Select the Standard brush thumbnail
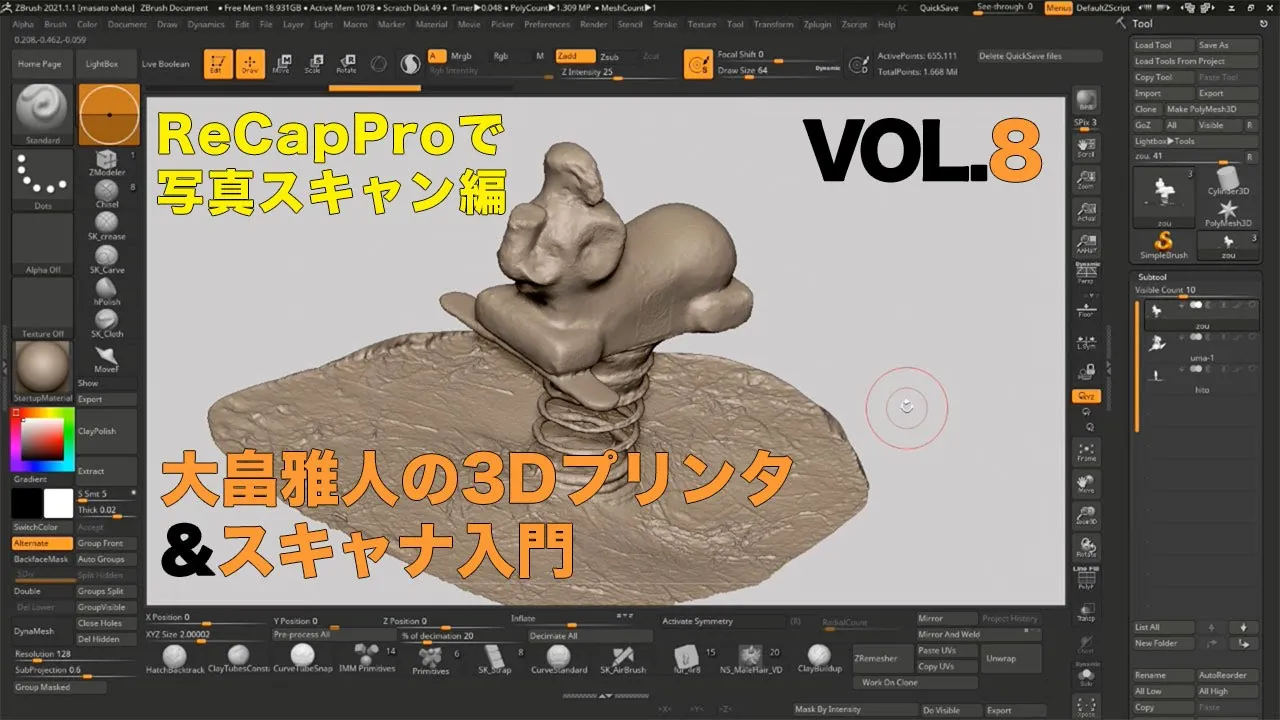This screenshot has width=1280, height=720. coord(42,115)
